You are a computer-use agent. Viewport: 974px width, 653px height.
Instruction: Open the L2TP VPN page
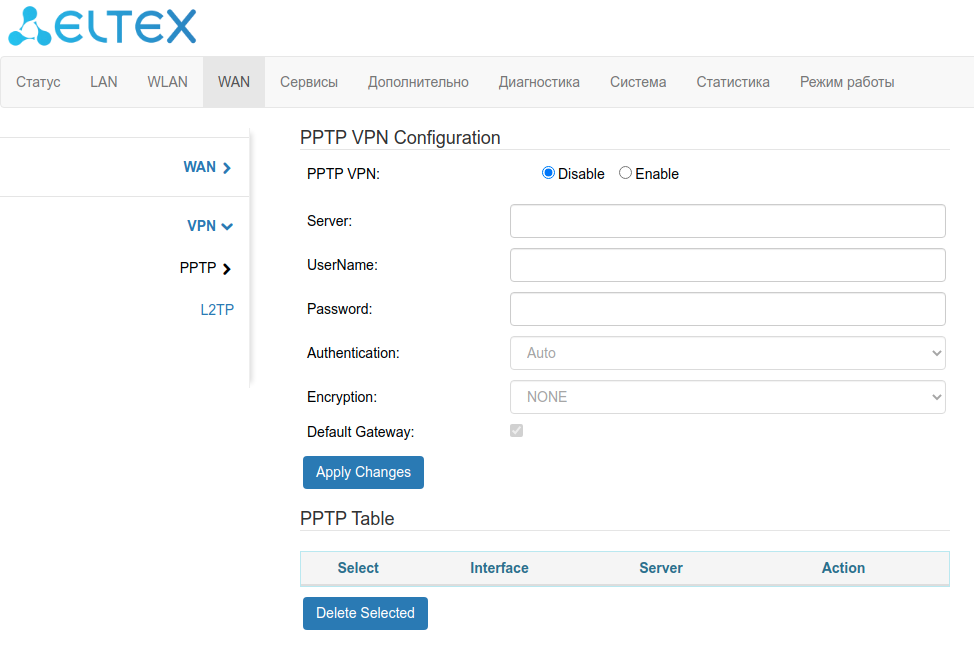(217, 310)
